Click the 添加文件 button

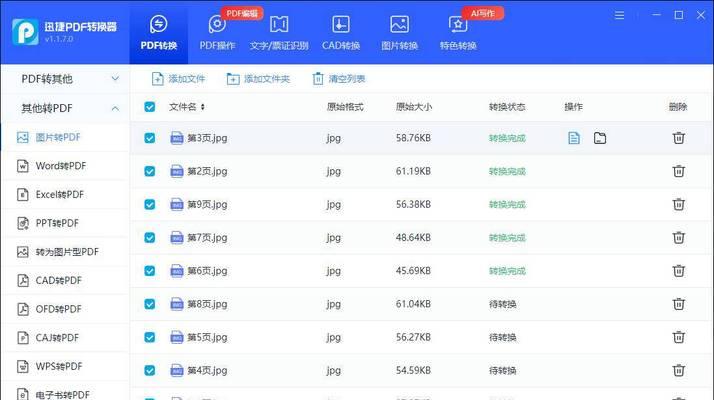178,79
